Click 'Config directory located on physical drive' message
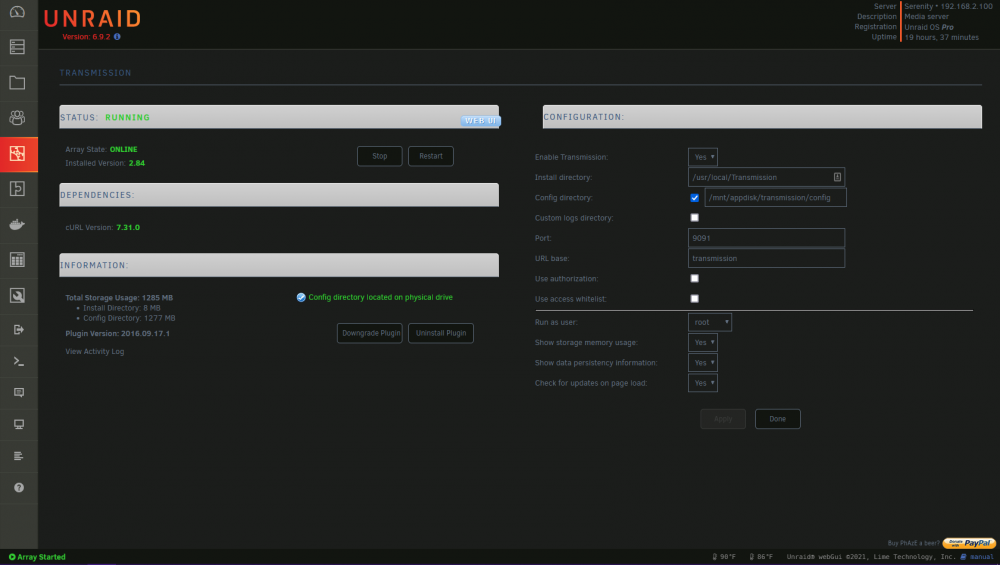Image resolution: width=1000 pixels, height=565 pixels. pyautogui.click(x=380, y=297)
